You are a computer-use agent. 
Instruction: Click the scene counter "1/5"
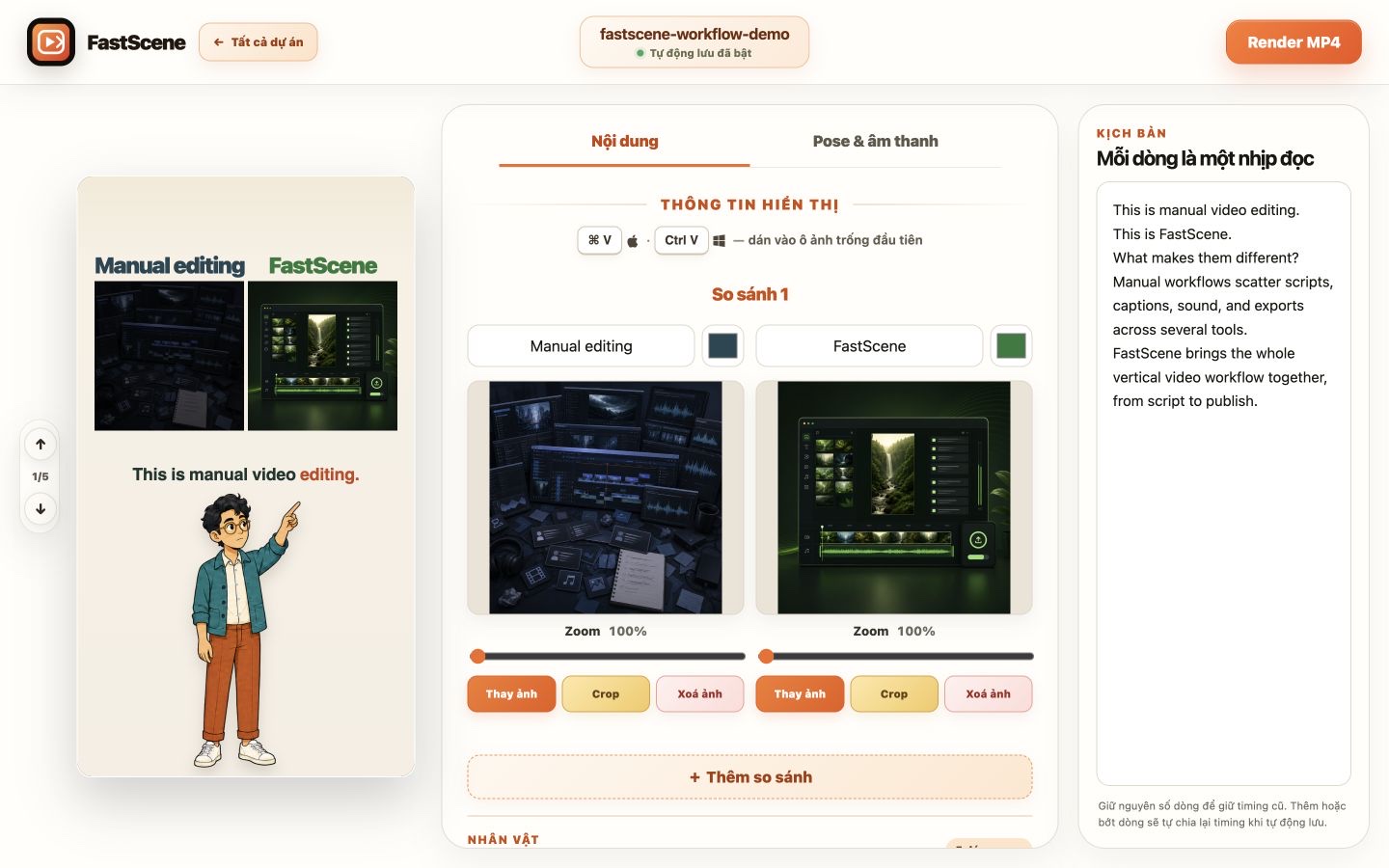[x=41, y=476]
